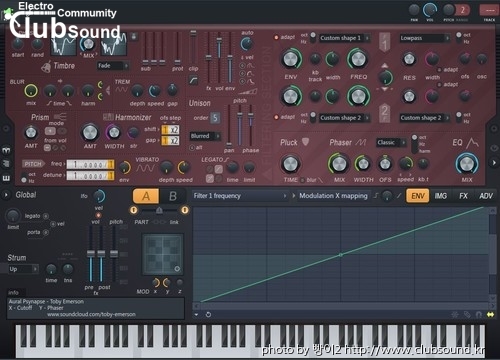Screen dimensions: 500x360
Task: Open the Strum Up direction dropdown
Action: click(23, 269)
